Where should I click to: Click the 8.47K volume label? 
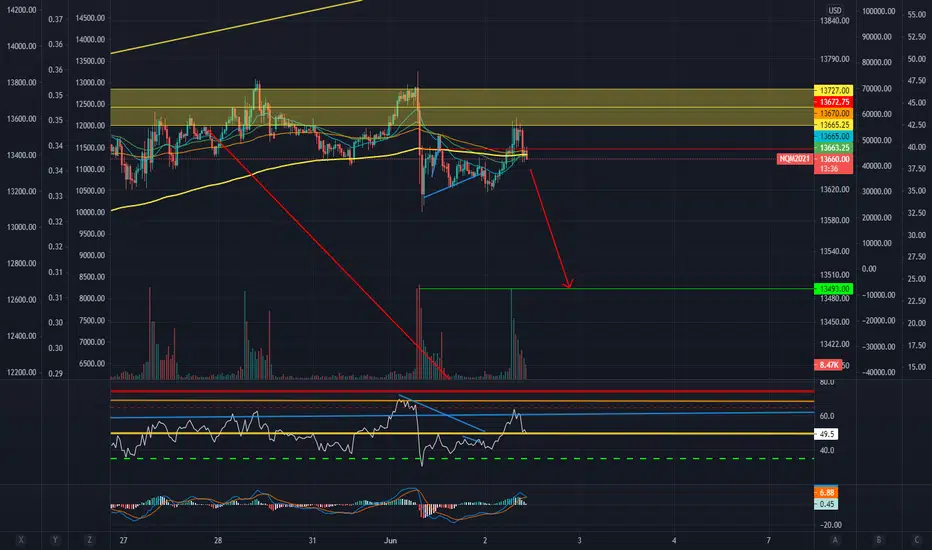[828, 364]
